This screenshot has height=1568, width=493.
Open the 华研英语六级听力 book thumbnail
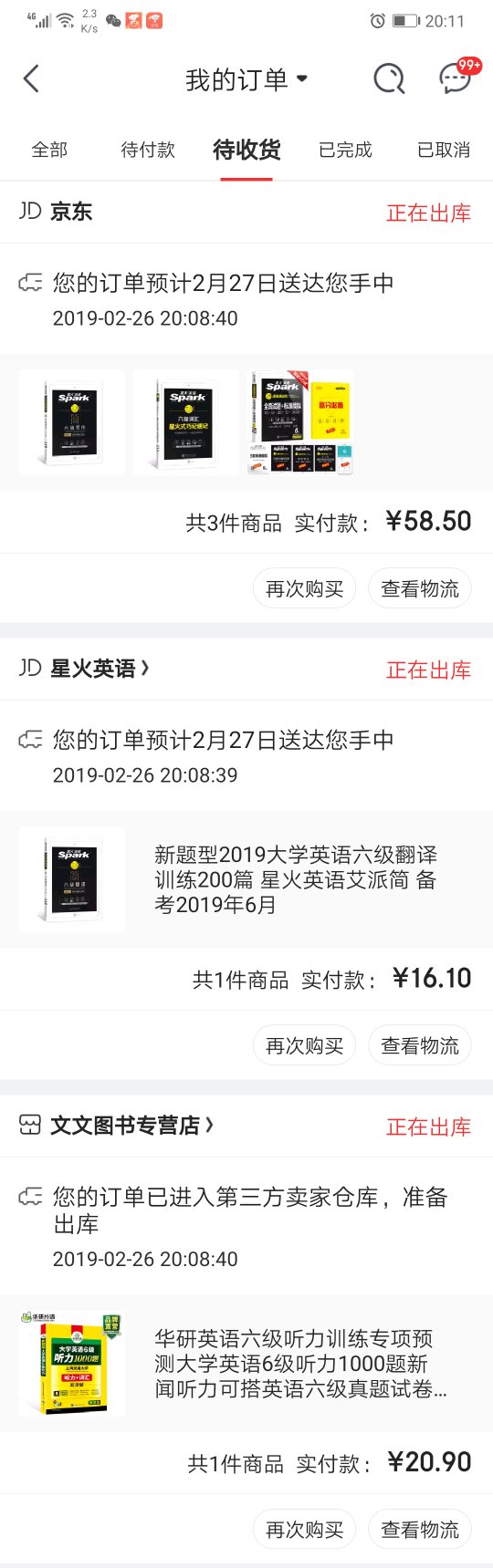pyautogui.click(x=72, y=1363)
